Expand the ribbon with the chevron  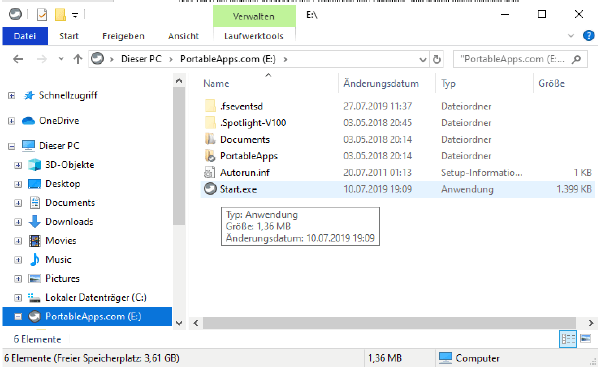[x=571, y=36]
